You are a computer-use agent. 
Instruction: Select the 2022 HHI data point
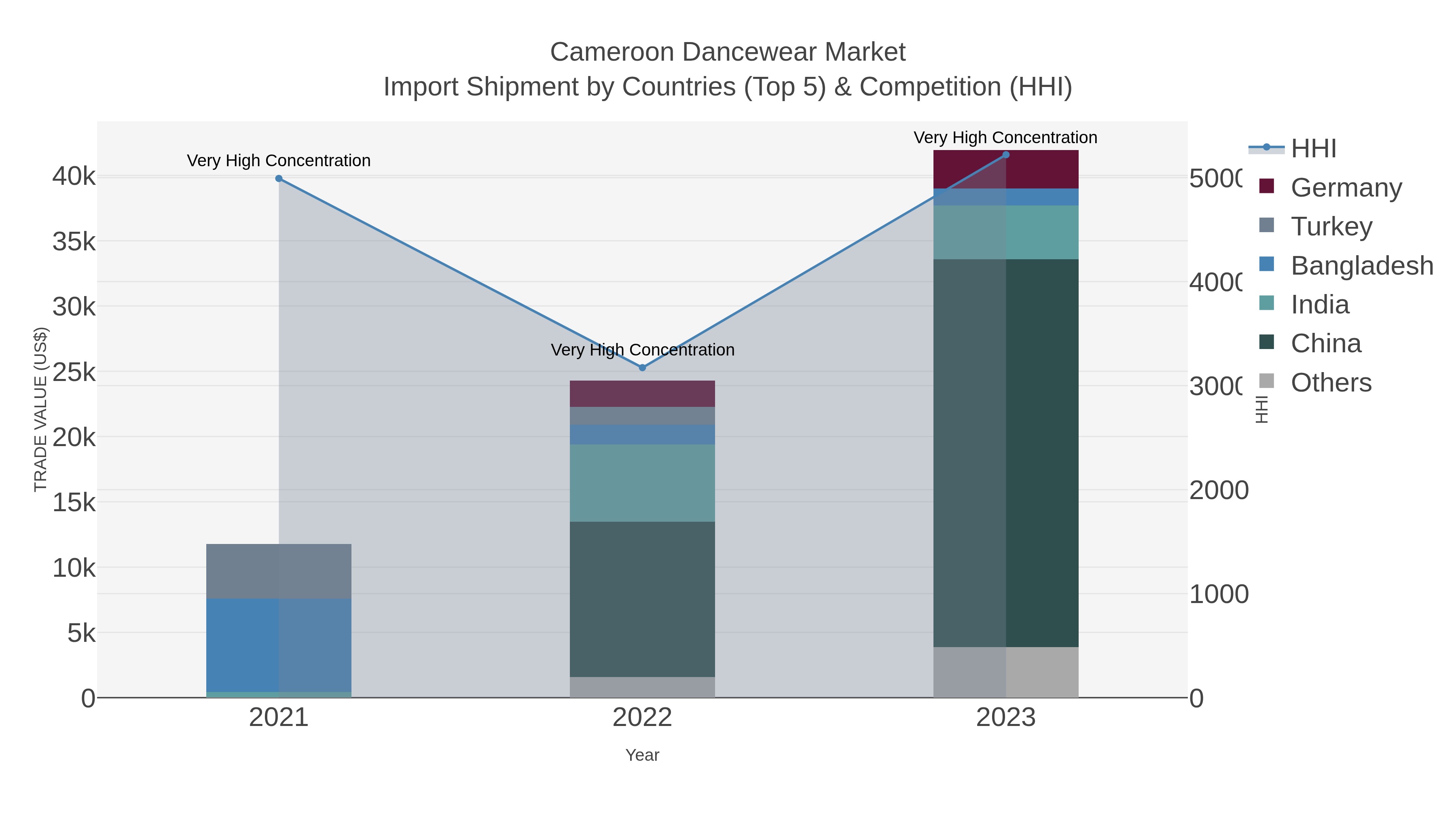click(x=642, y=368)
